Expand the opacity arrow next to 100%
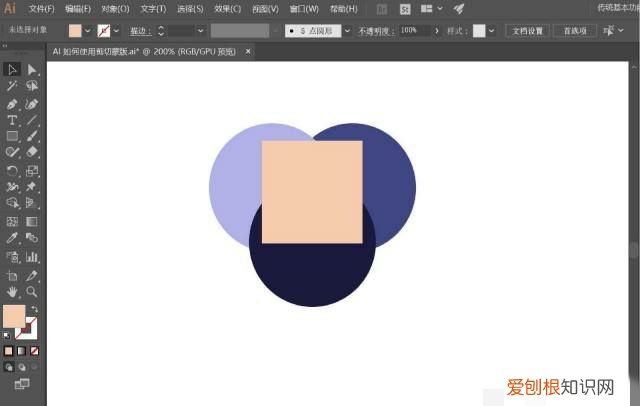Screen dimensions: 640x406 (x=437, y=31)
